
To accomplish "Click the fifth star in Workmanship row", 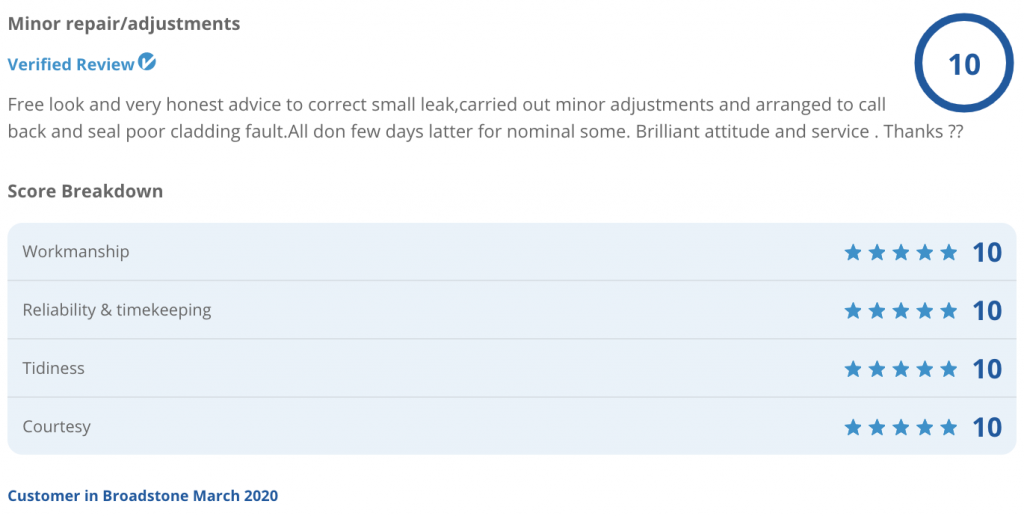I will click(x=949, y=253).
